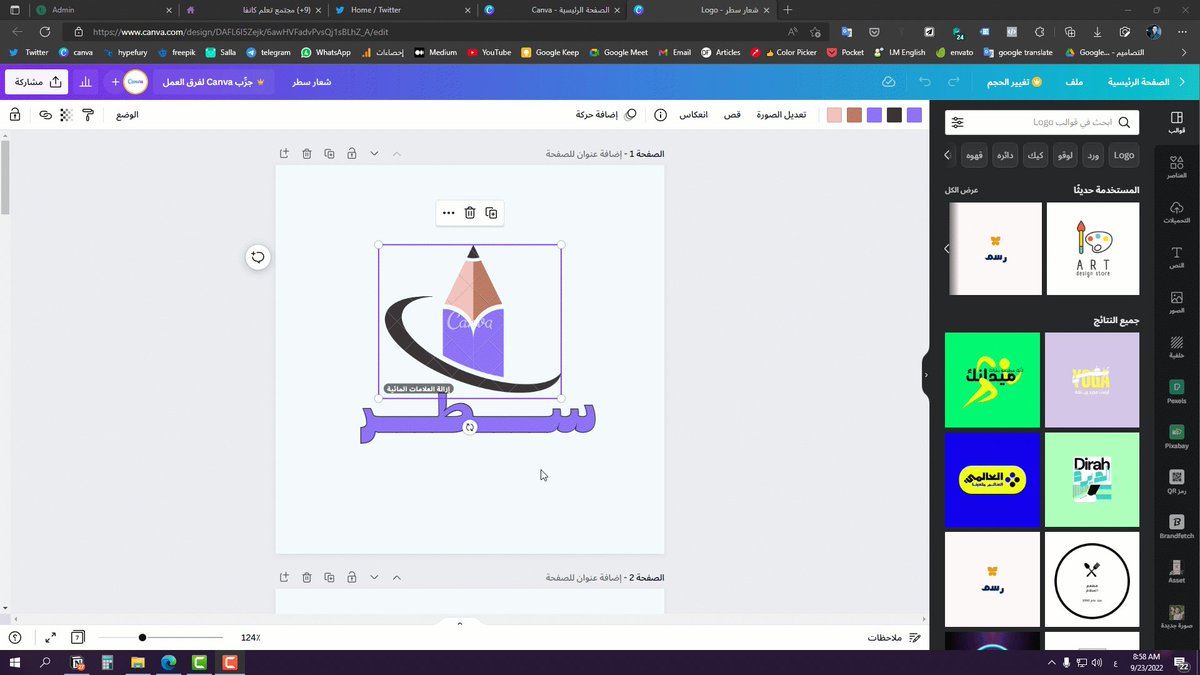The width and height of the screenshot is (1200, 675).
Task: Toggle the lock on page 1
Action: (x=352, y=154)
